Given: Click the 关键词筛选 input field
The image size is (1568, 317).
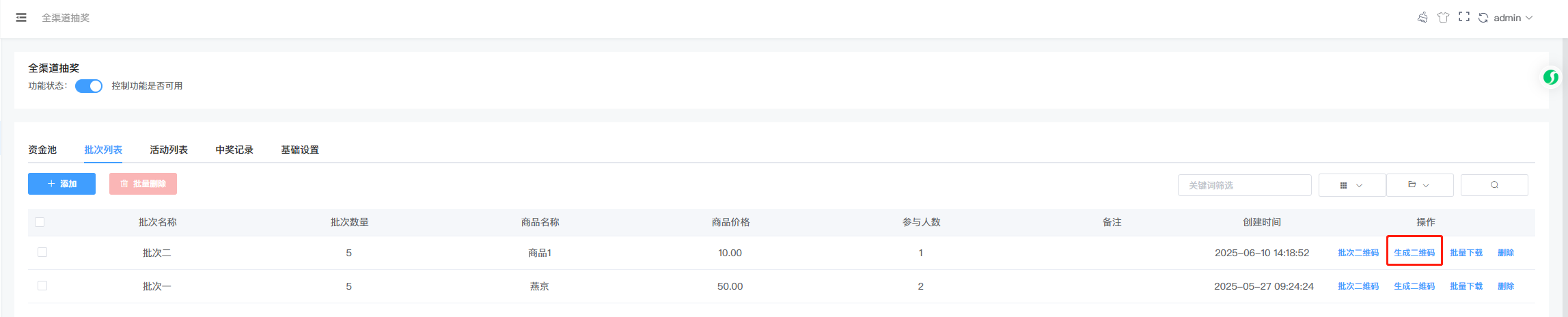Looking at the screenshot, I should click(x=1245, y=185).
